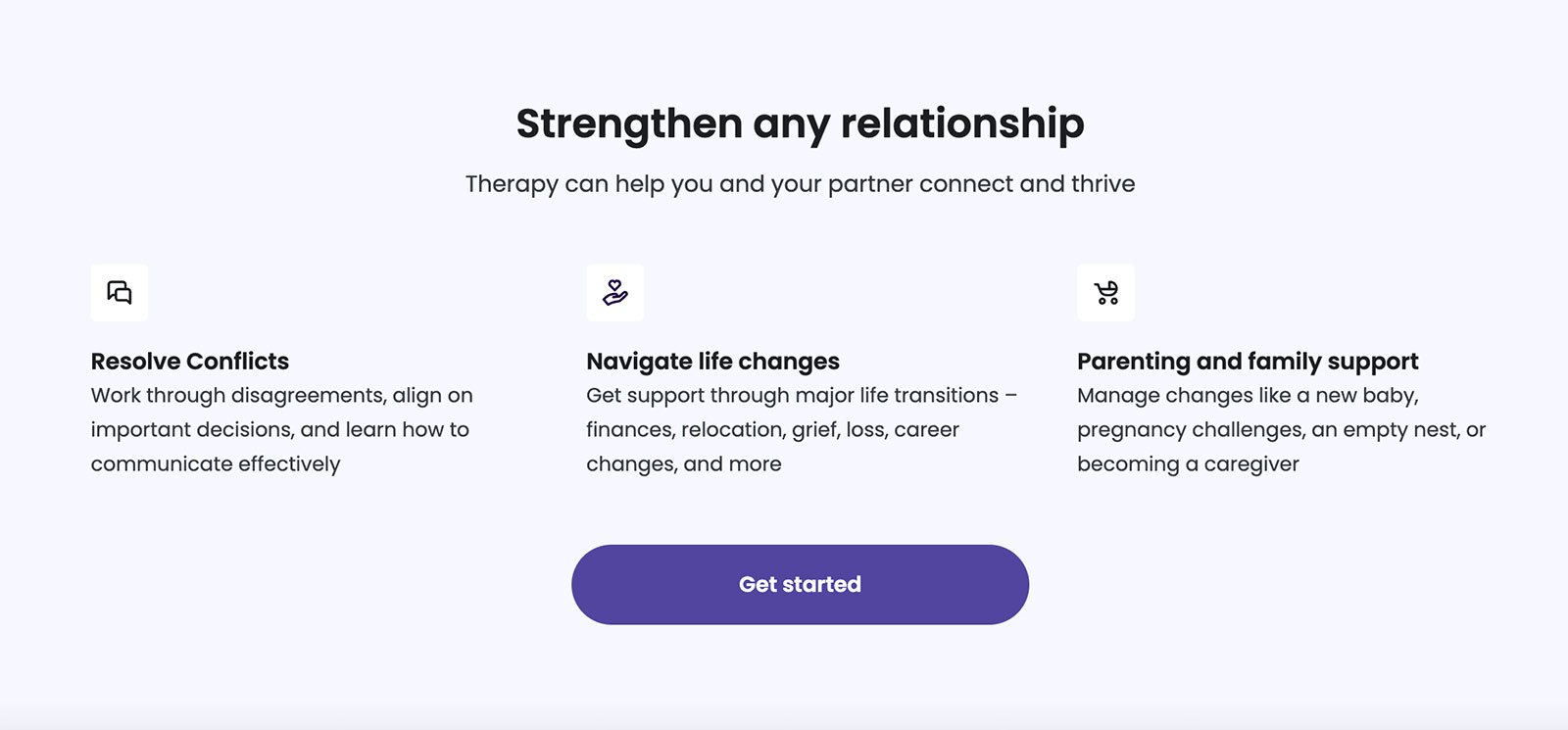The width and height of the screenshot is (1568, 730).
Task: Click the line finances, relocation, grief, loss, career
Action: click(x=772, y=430)
